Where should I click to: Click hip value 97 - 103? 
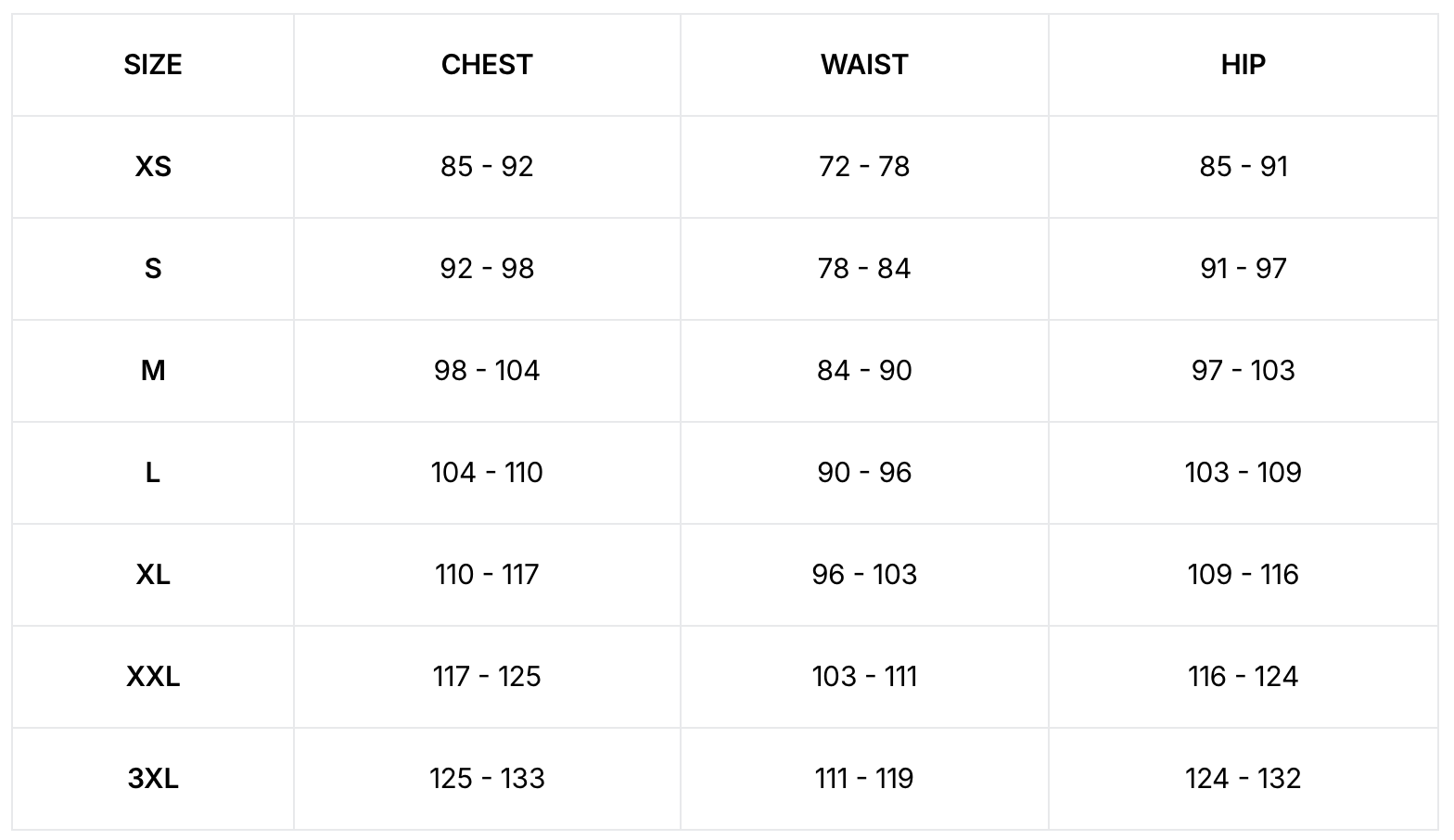pyautogui.click(x=1243, y=371)
